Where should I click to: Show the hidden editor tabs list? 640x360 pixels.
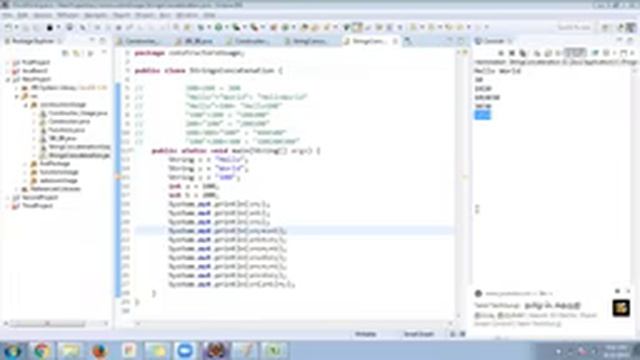point(408,41)
